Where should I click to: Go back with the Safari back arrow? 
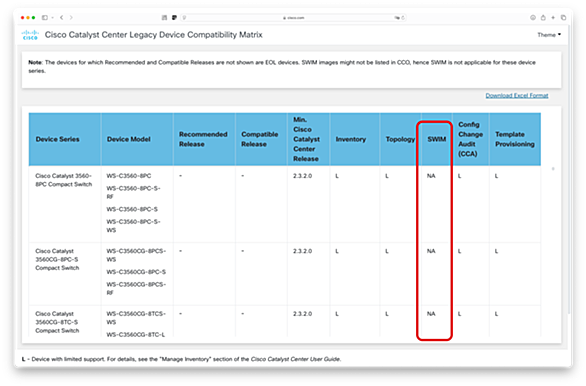pyautogui.click(x=62, y=18)
